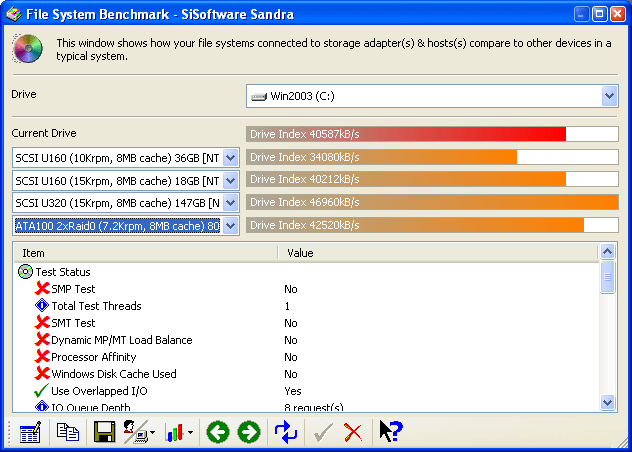Select the Use Overlapped I/O row
Image resolution: width=632 pixels, height=452 pixels.
point(98,391)
